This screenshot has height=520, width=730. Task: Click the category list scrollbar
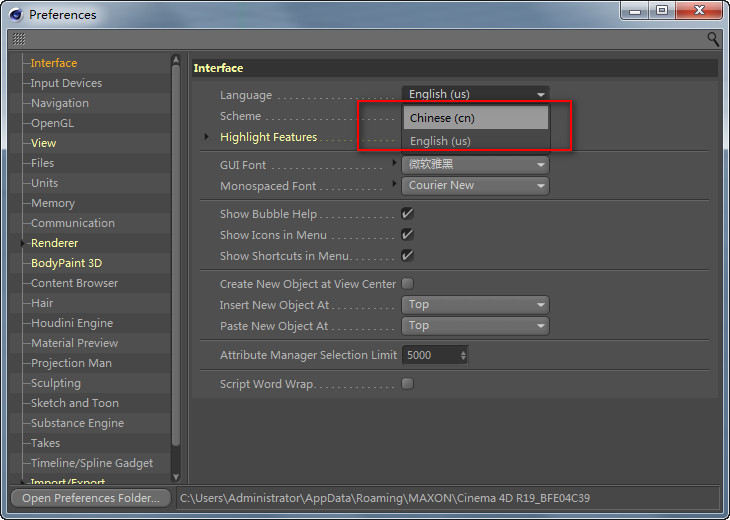tap(176, 255)
